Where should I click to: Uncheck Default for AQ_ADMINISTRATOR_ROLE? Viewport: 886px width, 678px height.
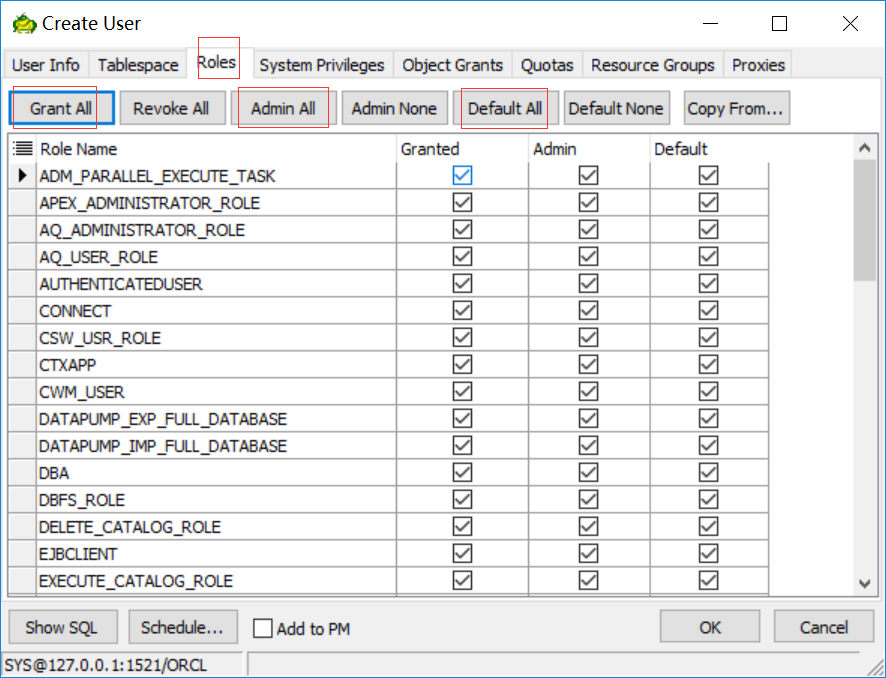(709, 229)
